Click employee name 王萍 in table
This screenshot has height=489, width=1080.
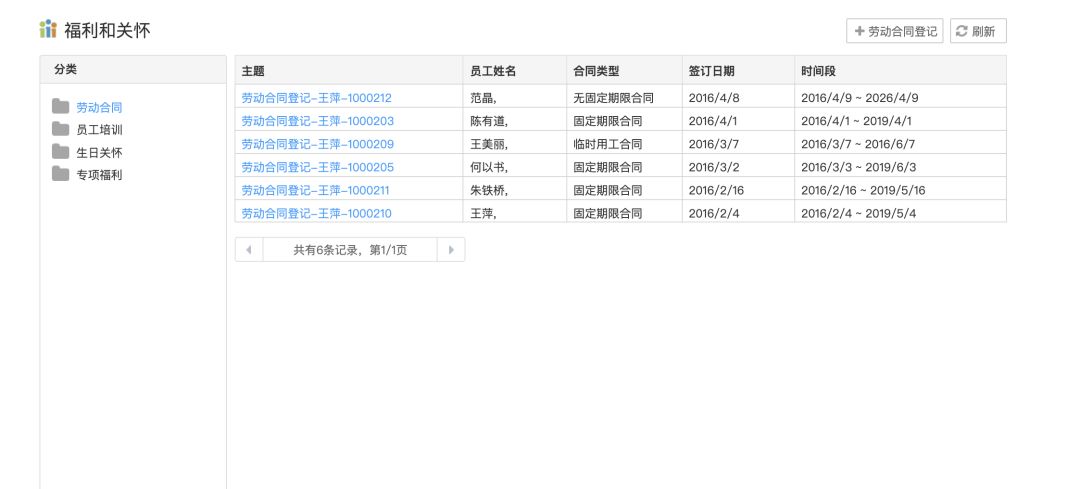coord(484,214)
